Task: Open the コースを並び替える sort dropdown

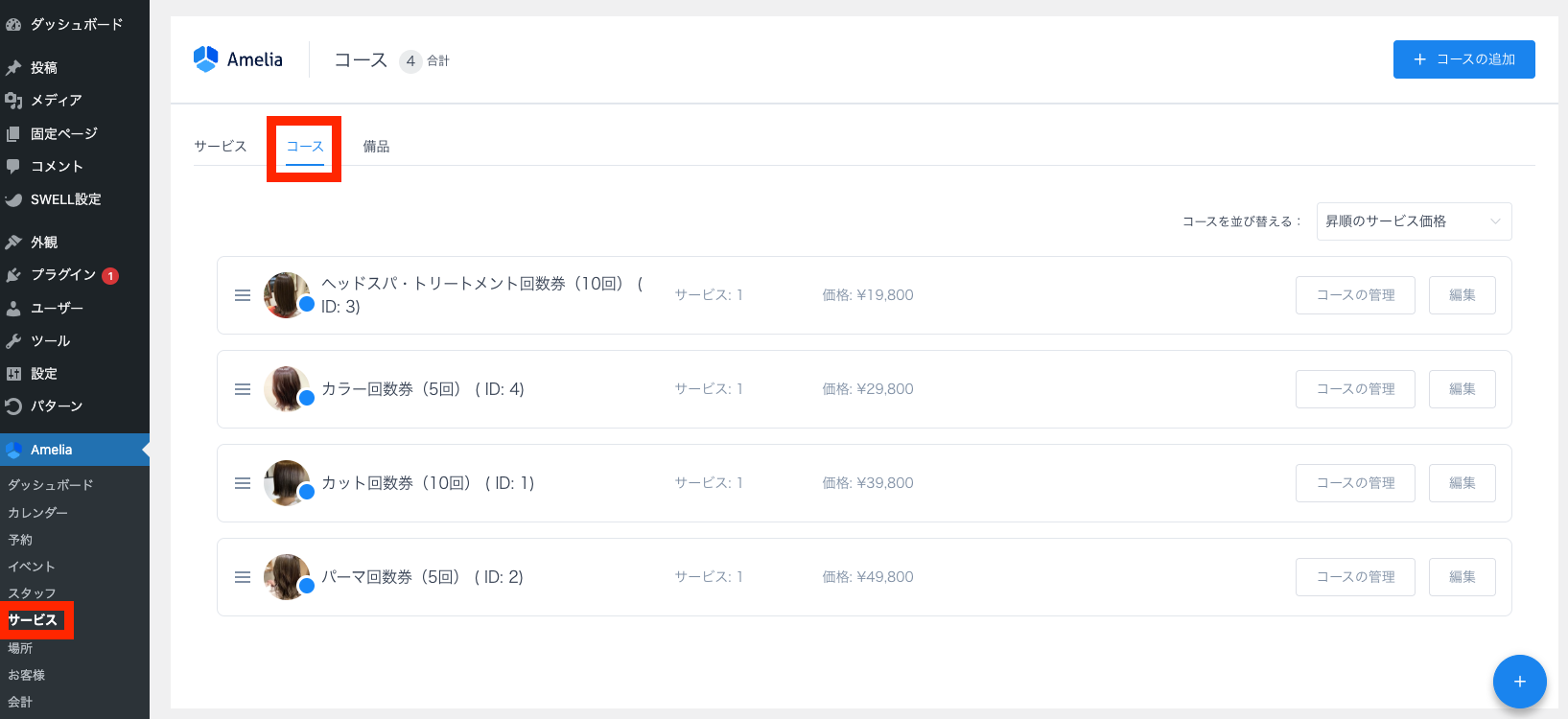Action: 1413,221
